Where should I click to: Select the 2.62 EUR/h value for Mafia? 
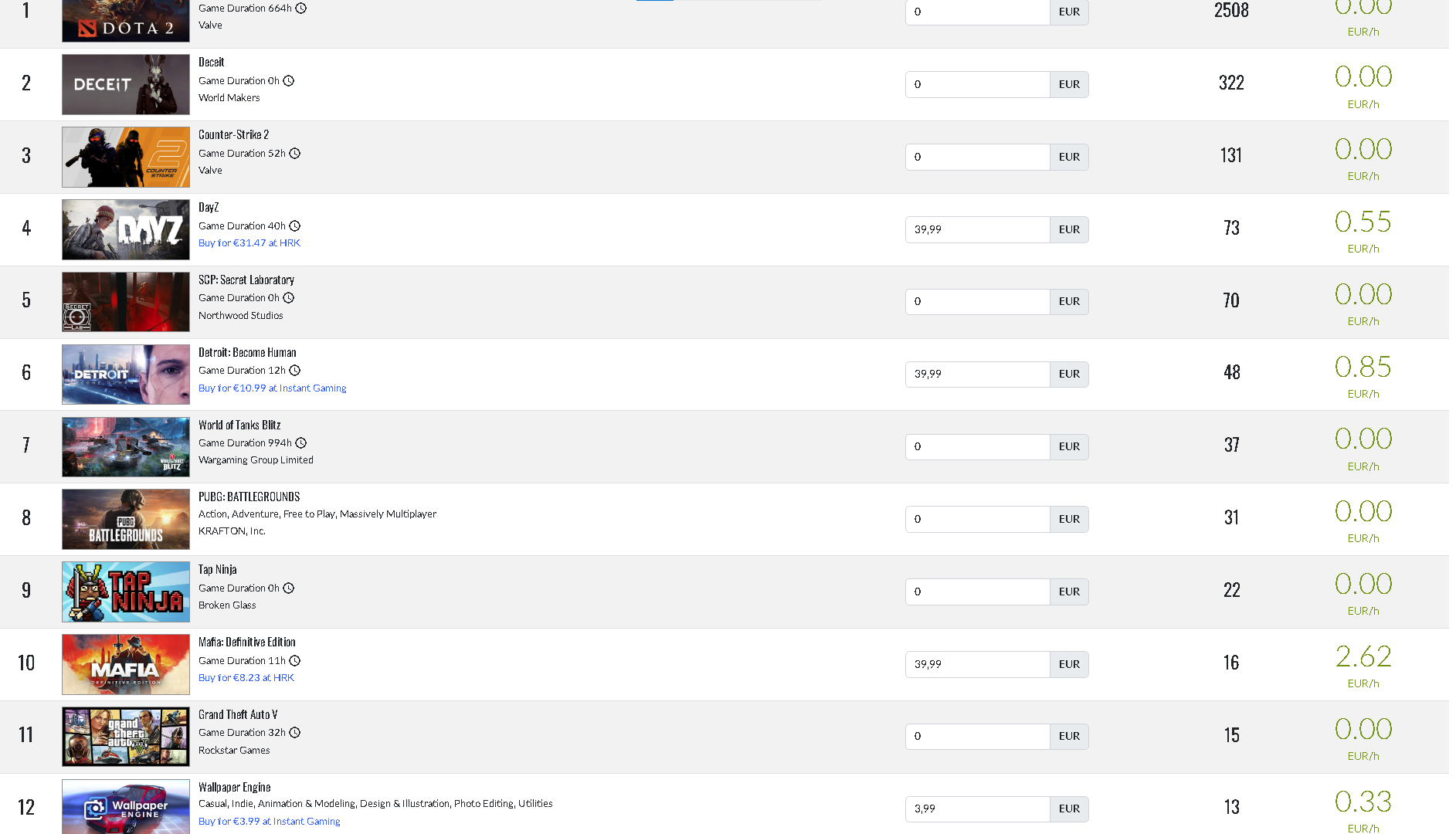pos(1363,657)
